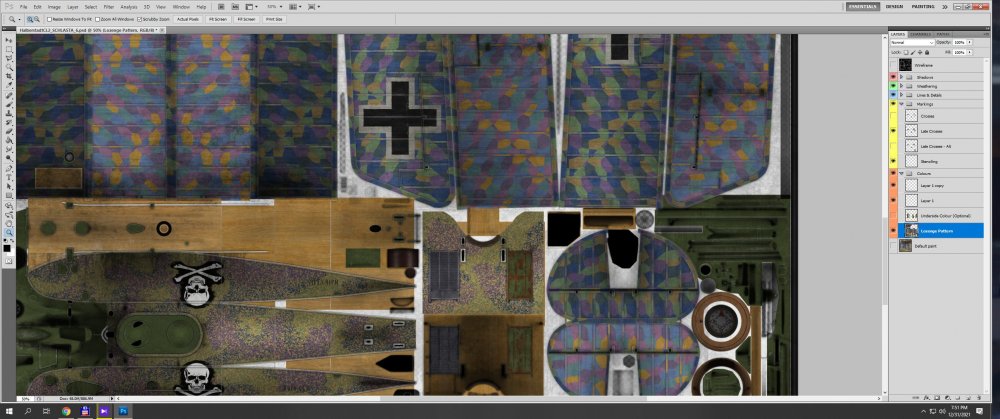
Task: Hide the Weathering layer group
Action: pos(893,85)
